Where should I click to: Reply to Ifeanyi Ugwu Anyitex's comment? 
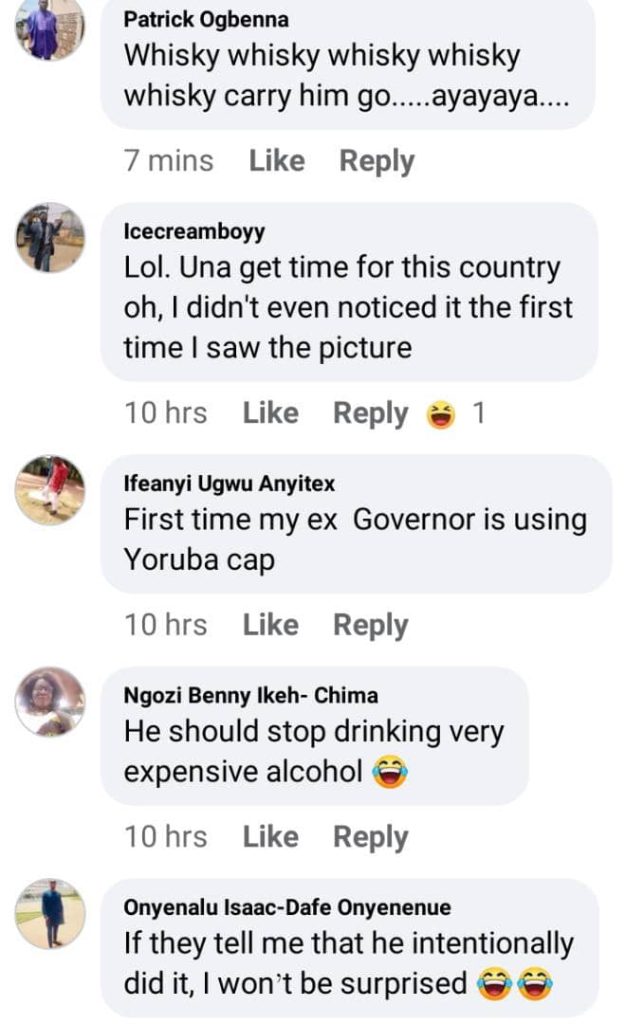pos(370,625)
